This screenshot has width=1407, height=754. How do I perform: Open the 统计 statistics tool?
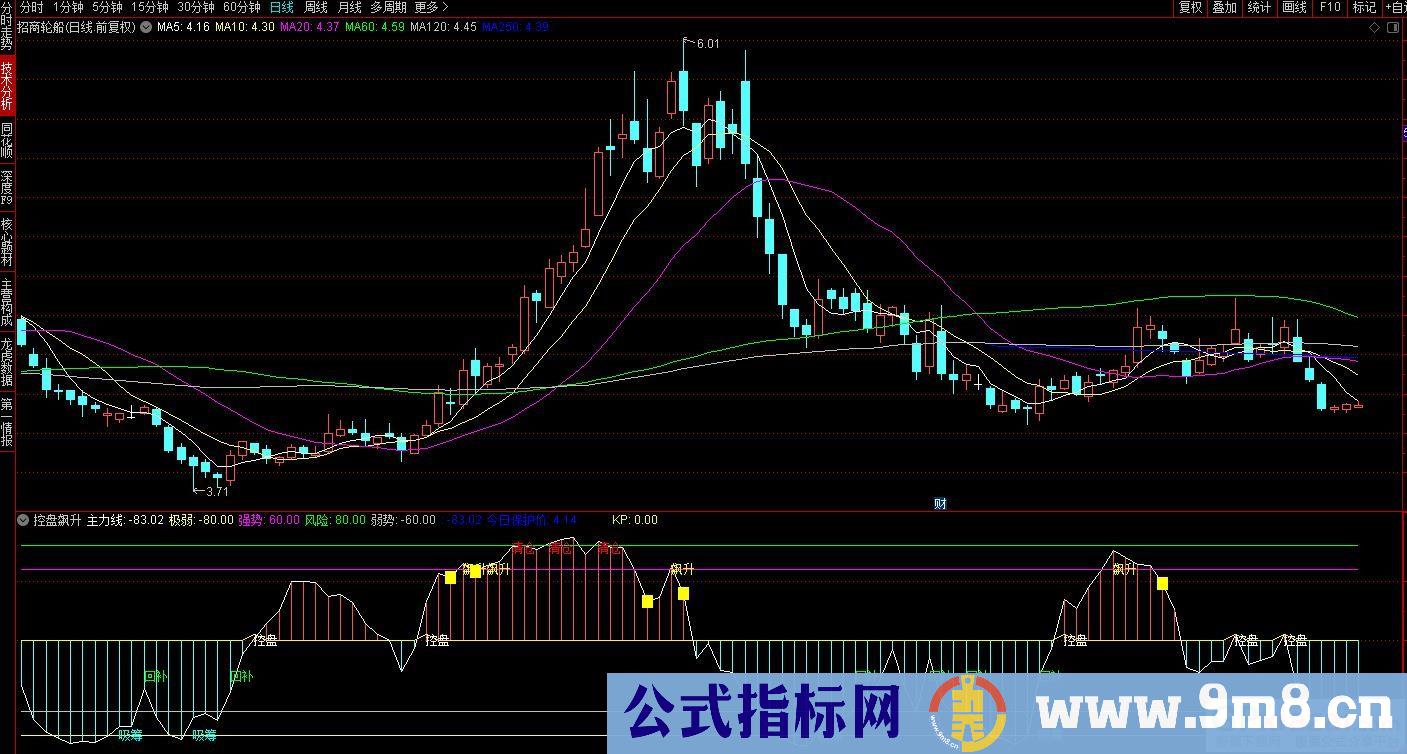click(1259, 7)
